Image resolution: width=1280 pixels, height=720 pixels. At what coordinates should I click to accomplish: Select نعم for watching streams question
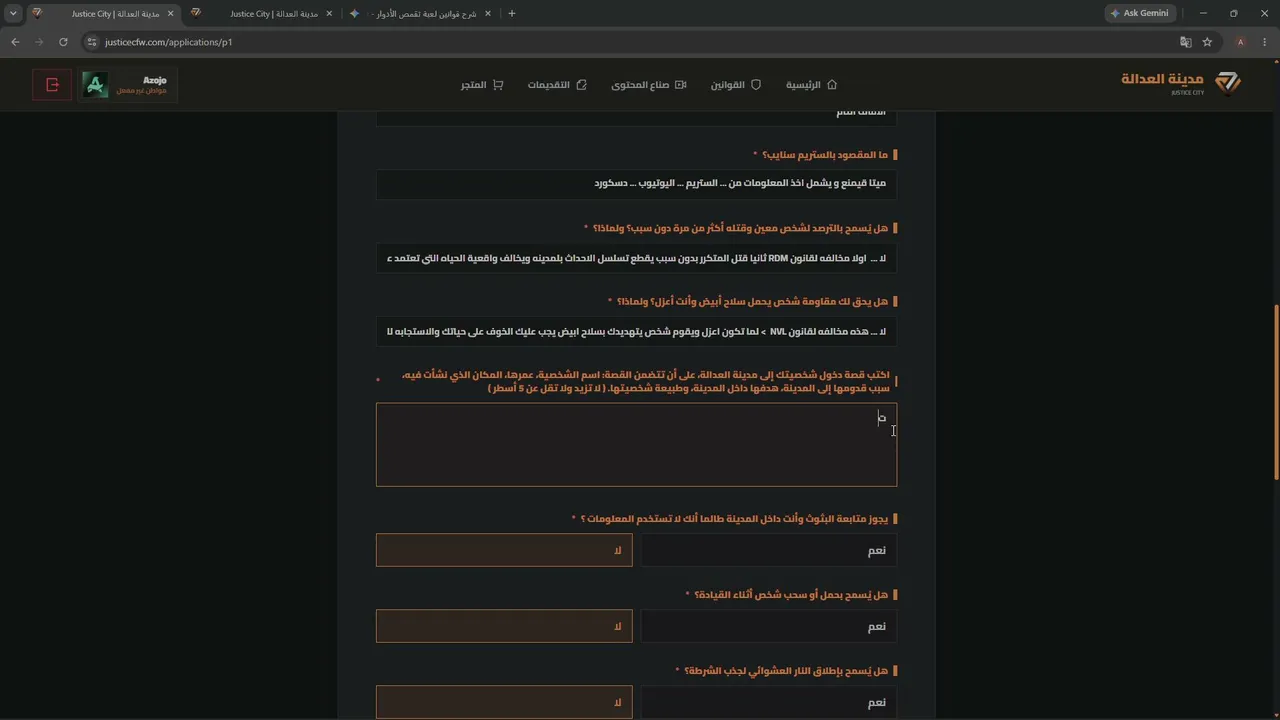click(x=768, y=550)
